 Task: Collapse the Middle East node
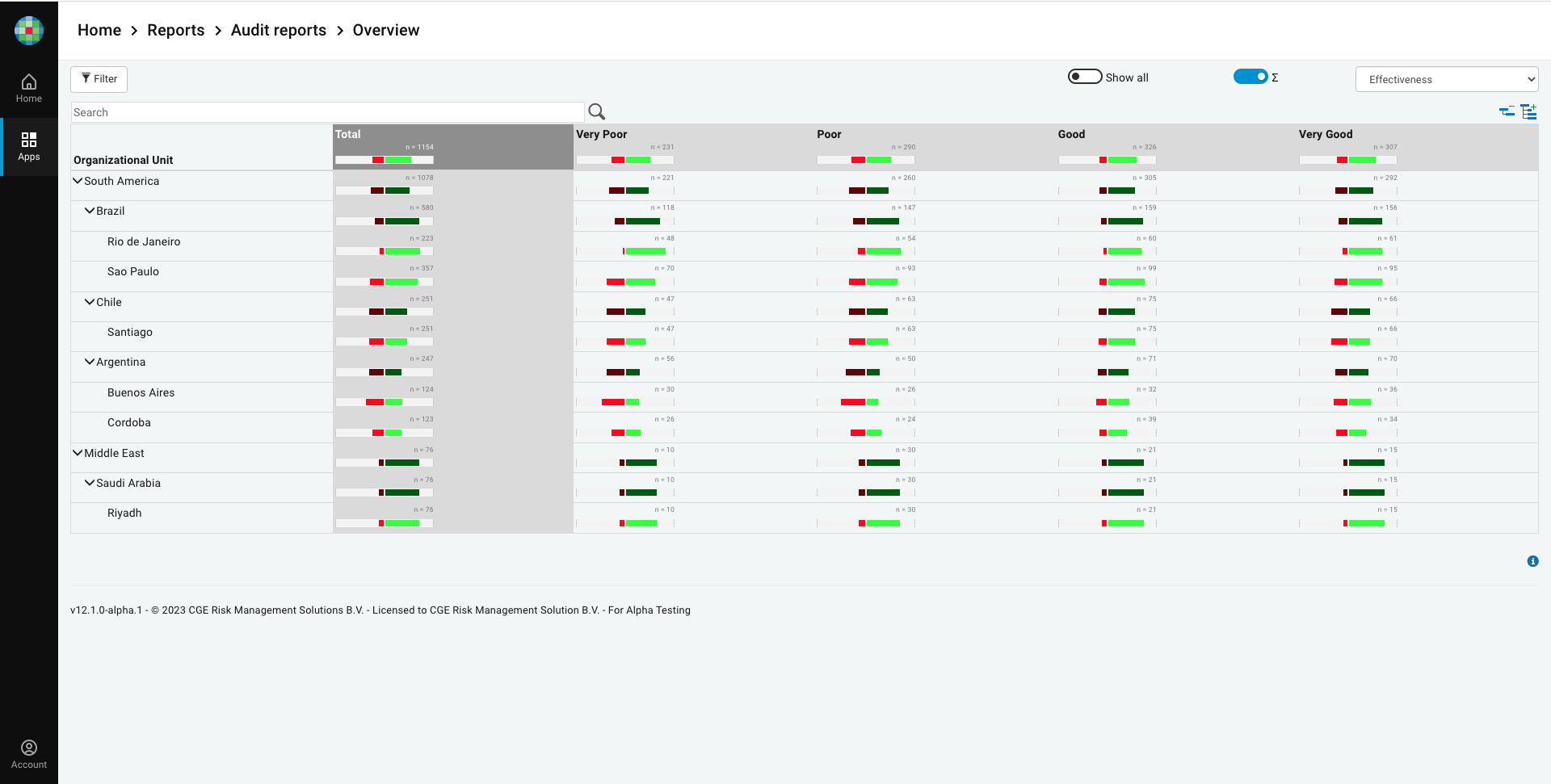point(78,453)
